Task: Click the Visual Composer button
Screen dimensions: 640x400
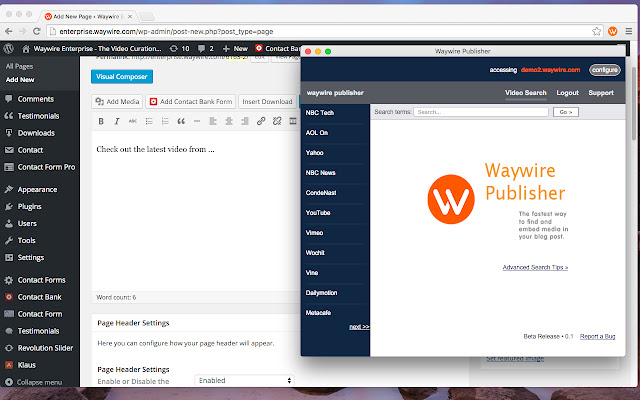Action: point(122,77)
